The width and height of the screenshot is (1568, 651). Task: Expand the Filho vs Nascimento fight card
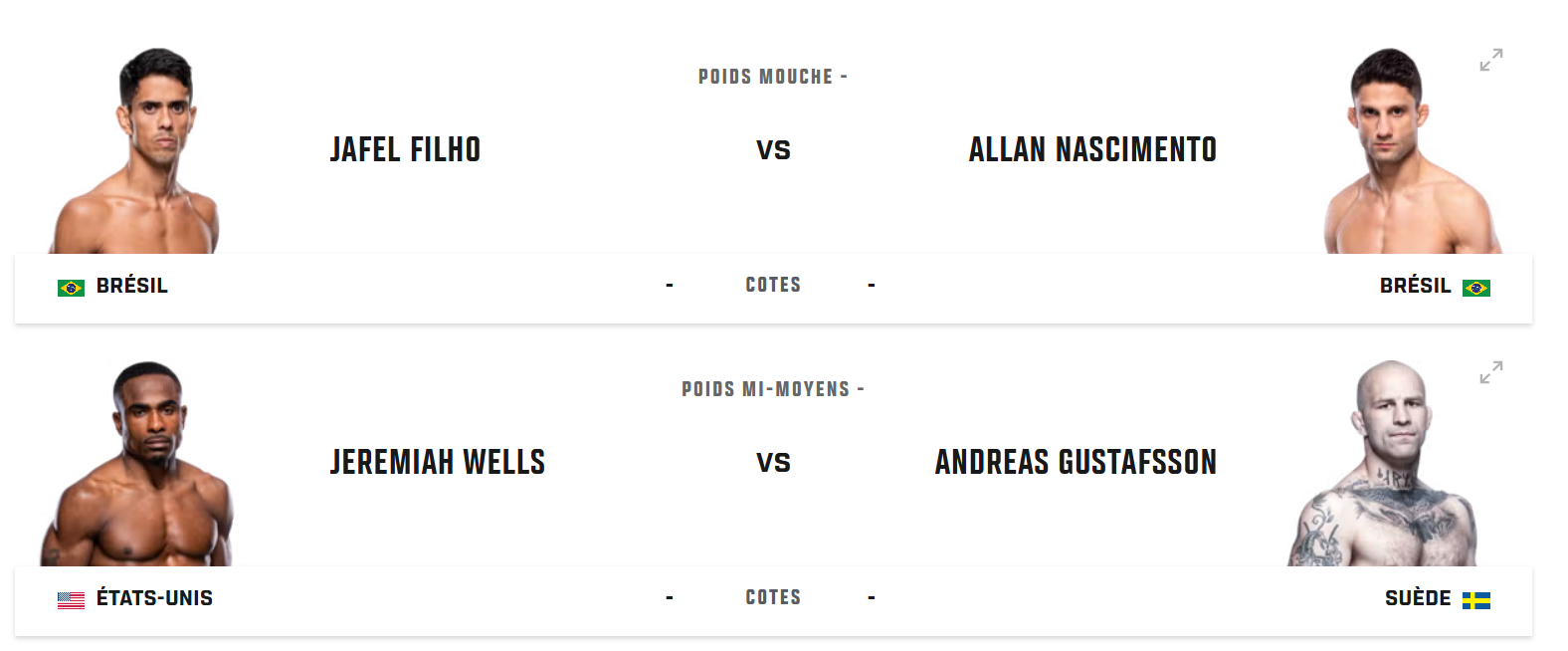click(x=1490, y=60)
